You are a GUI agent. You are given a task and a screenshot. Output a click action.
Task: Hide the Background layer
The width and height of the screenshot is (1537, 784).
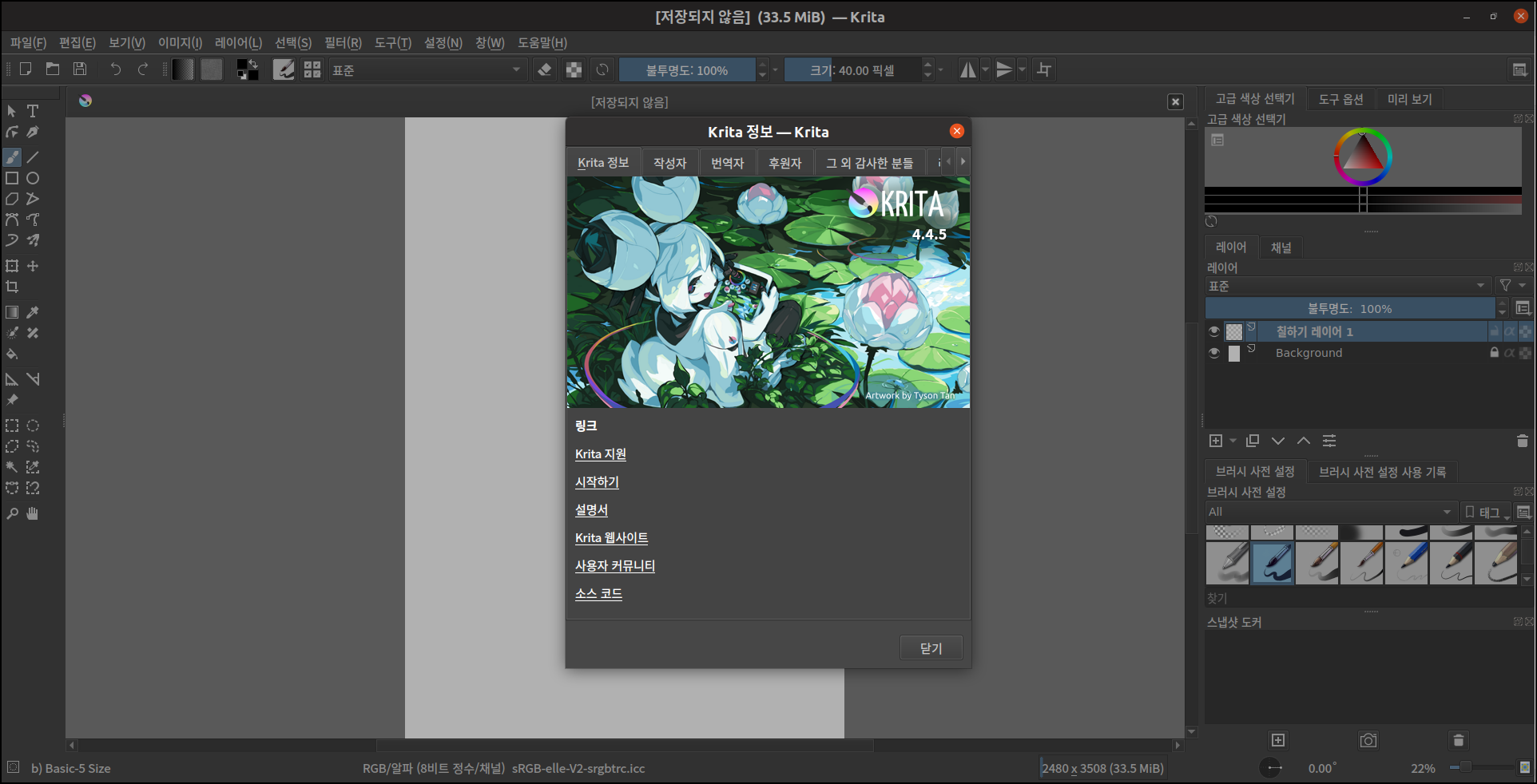(1214, 353)
